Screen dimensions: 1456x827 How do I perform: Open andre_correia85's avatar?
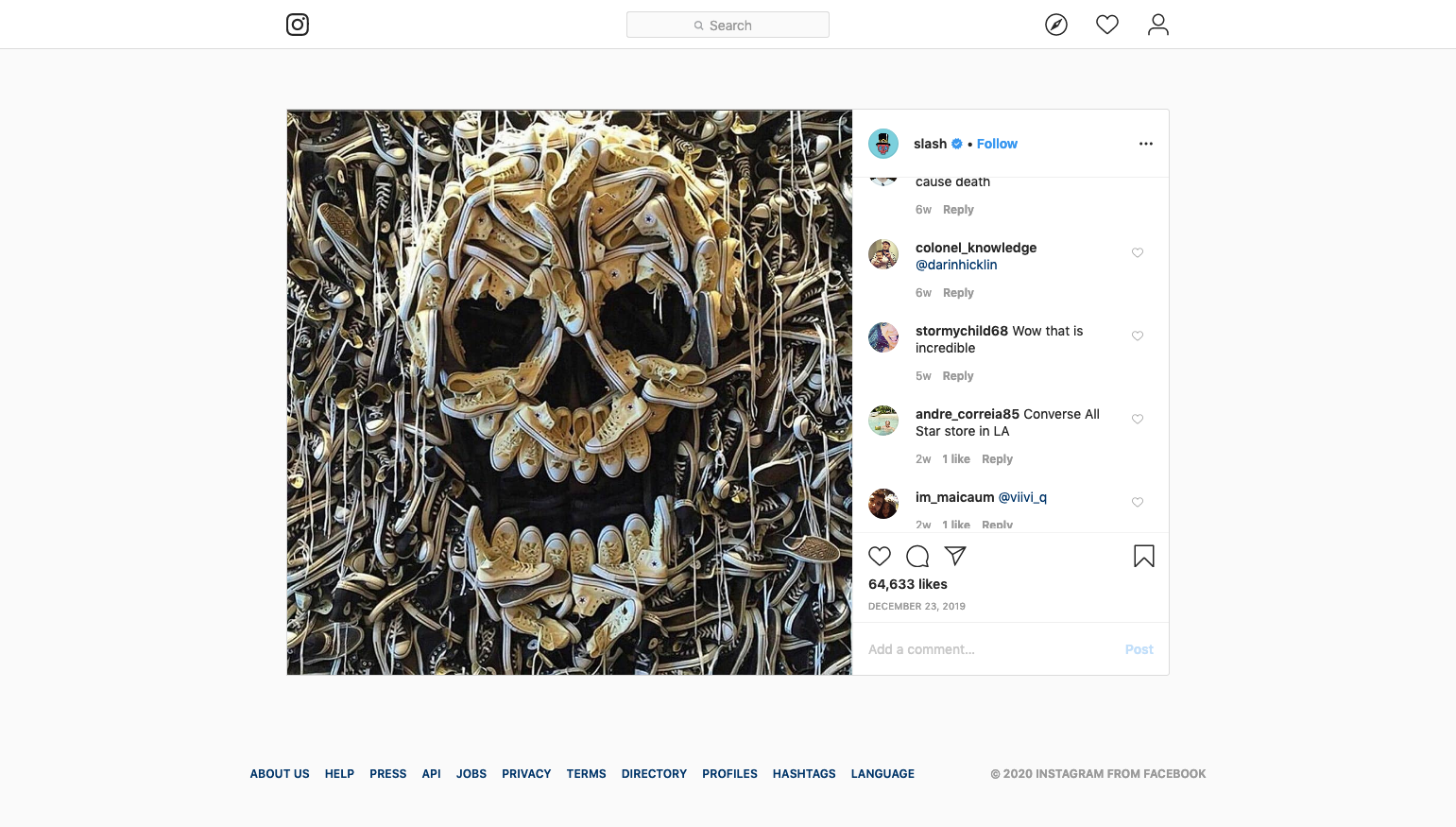(x=883, y=421)
